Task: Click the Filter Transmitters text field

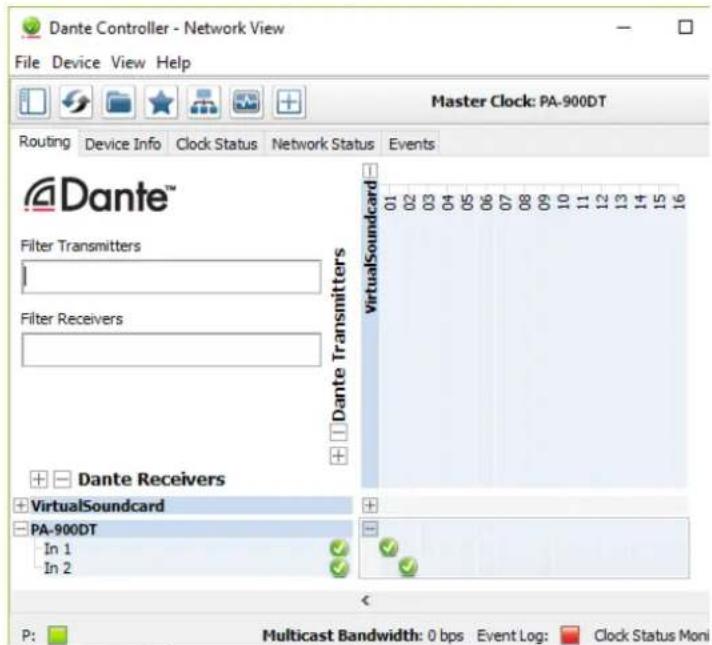Action: [x=171, y=277]
